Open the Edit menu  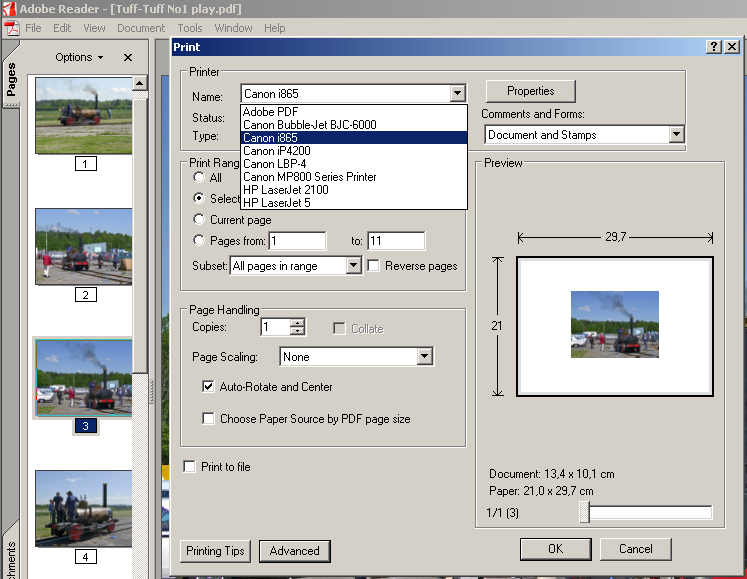62,28
